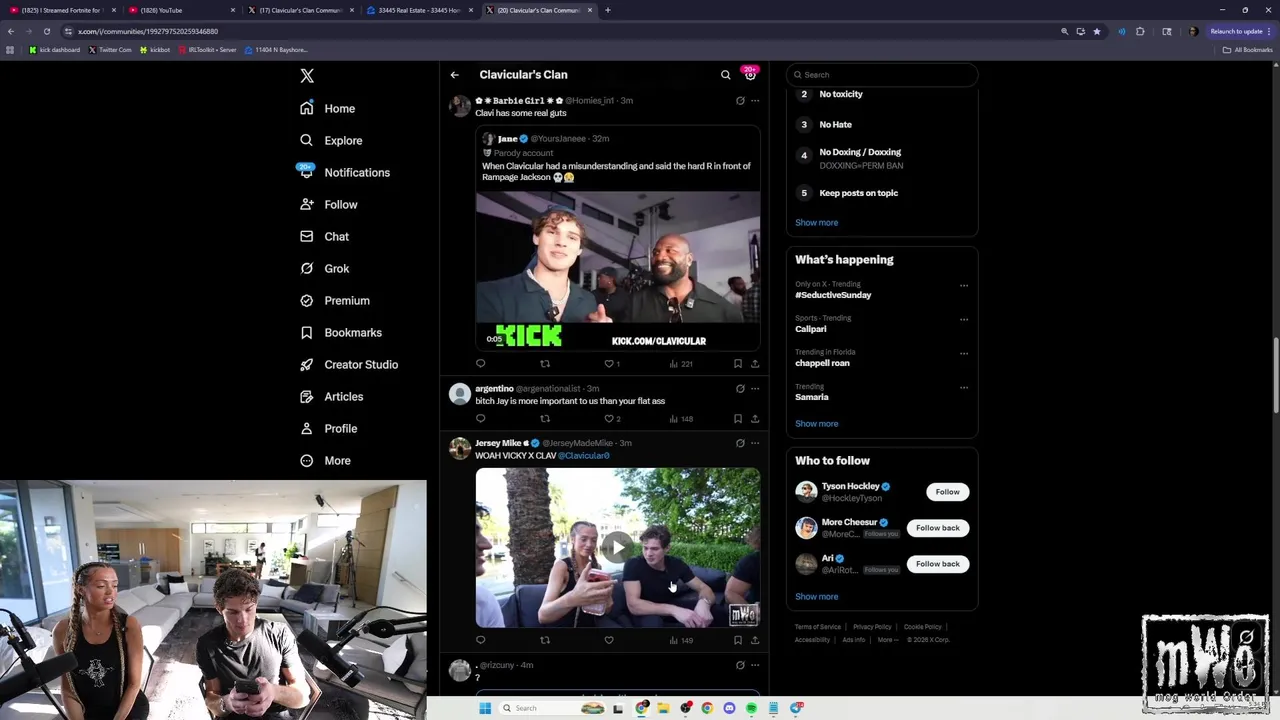Image resolution: width=1280 pixels, height=720 pixels.
Task: Bookmark the argentino post
Action: [738, 419]
